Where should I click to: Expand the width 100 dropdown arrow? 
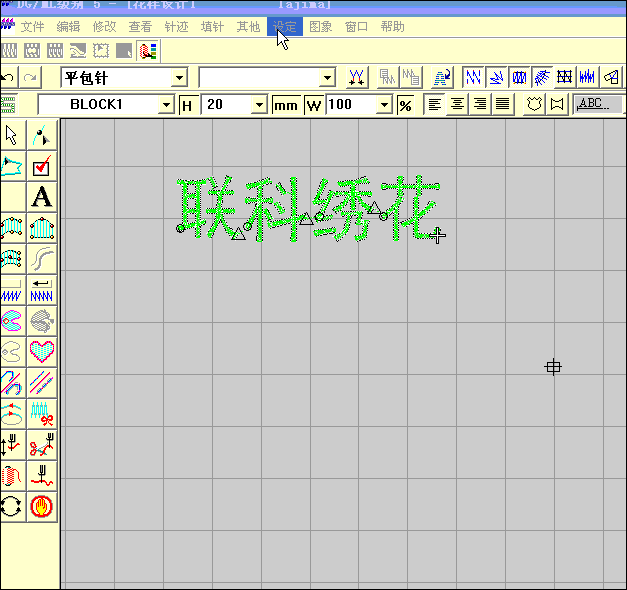click(384, 104)
